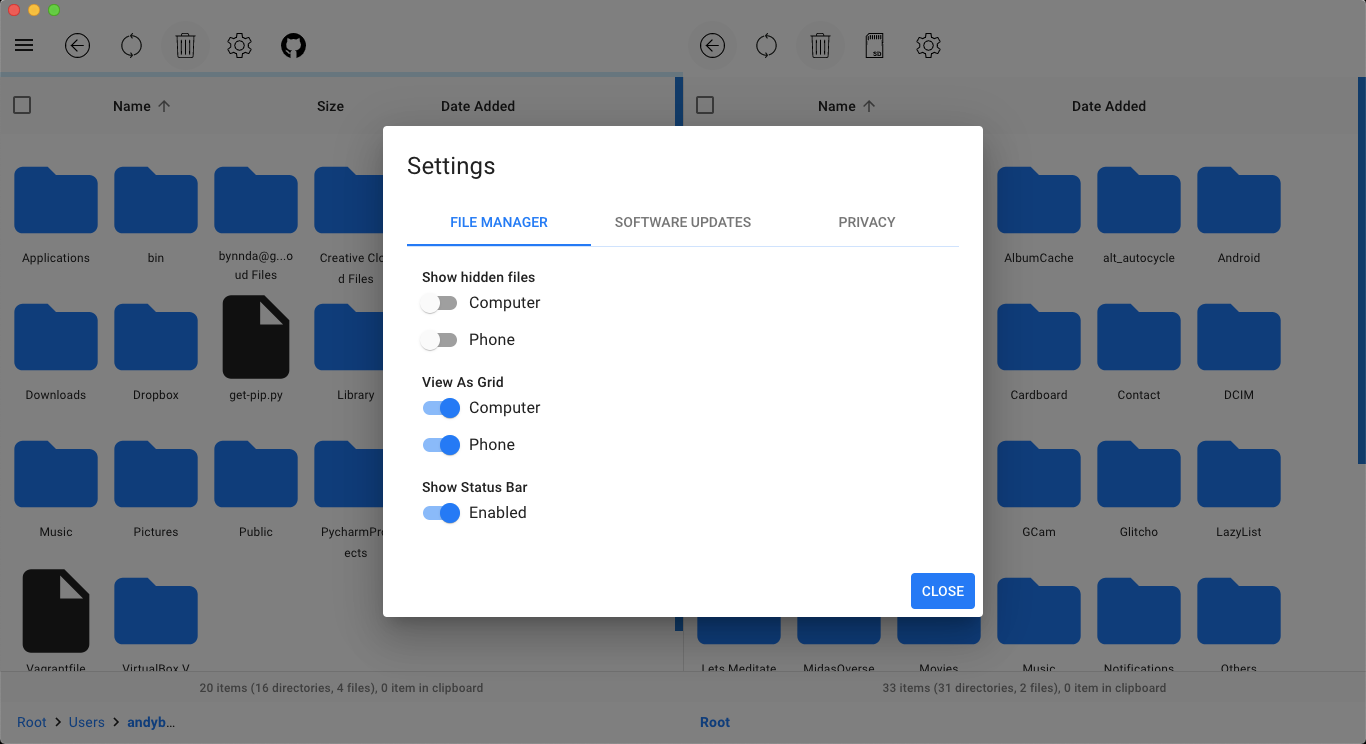Open the Public folder
The image size is (1366, 744).
pyautogui.click(x=256, y=475)
